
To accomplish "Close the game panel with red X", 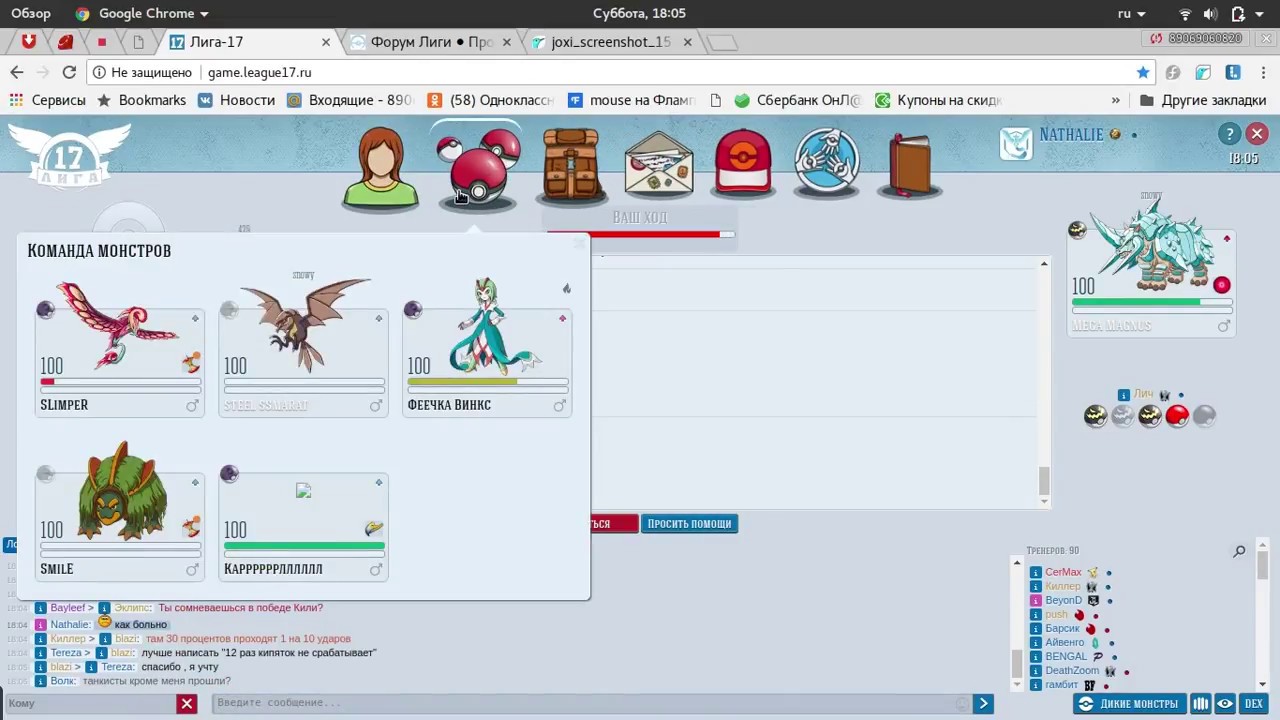I will (x=1257, y=134).
